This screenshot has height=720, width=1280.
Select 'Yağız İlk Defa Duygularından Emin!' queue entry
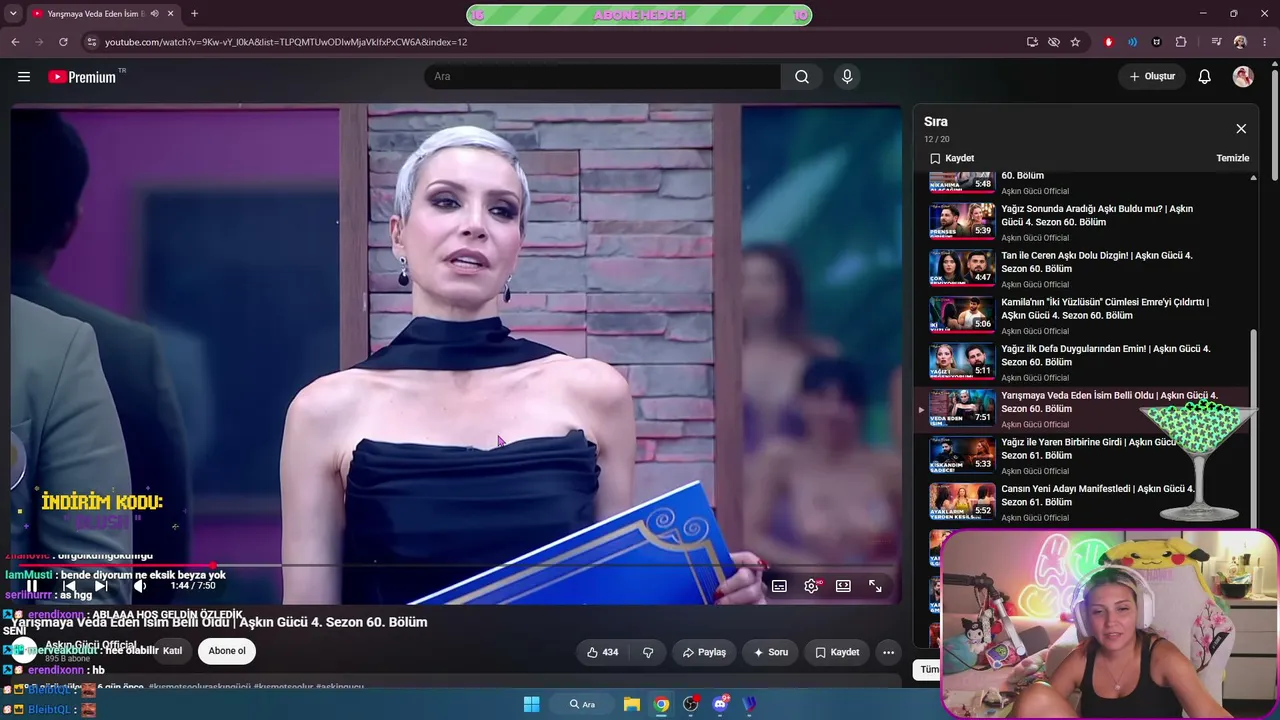(x=1084, y=362)
